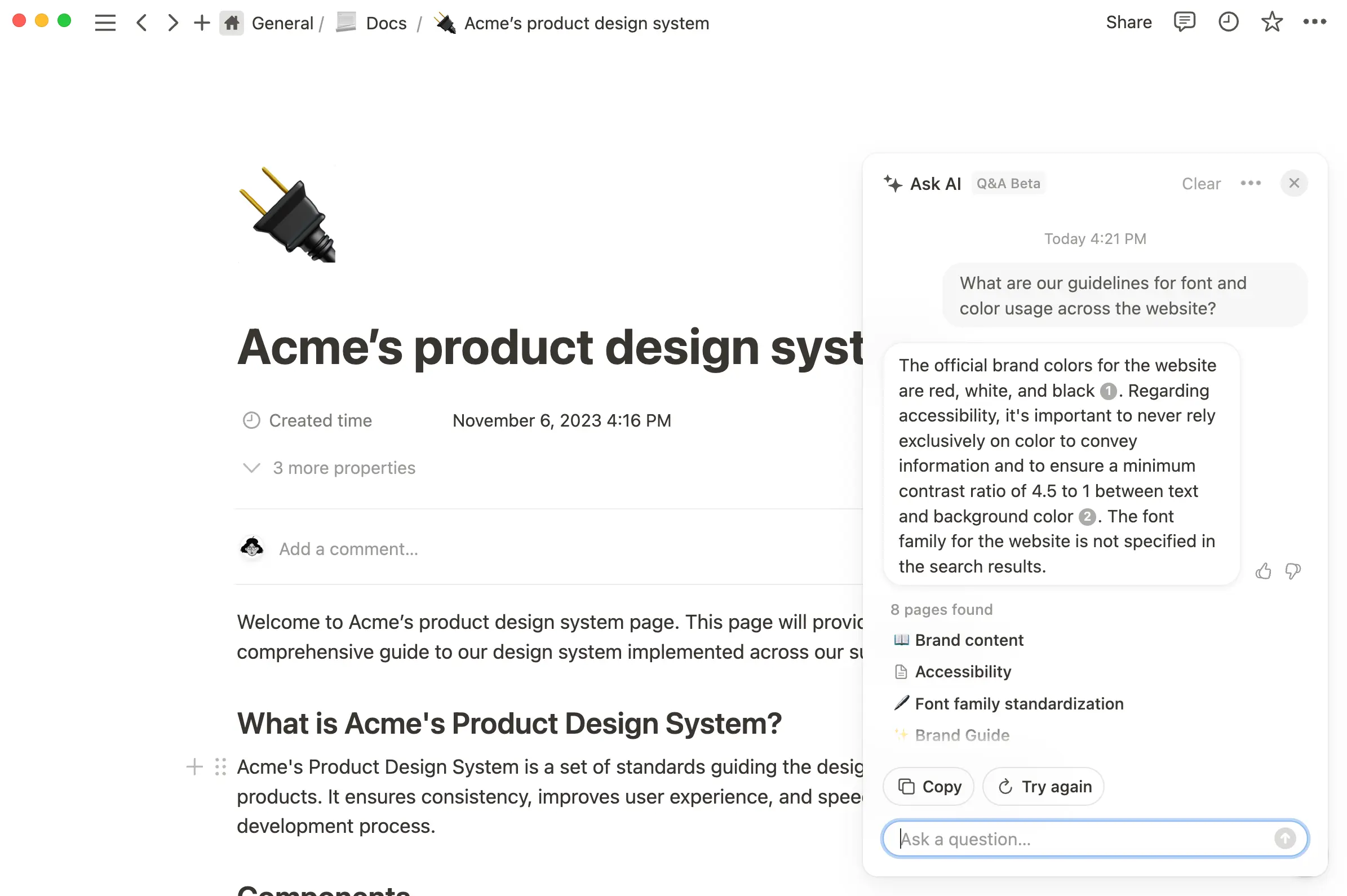Open the sidebar with the hamburger icon
1347x896 pixels.
[105, 23]
